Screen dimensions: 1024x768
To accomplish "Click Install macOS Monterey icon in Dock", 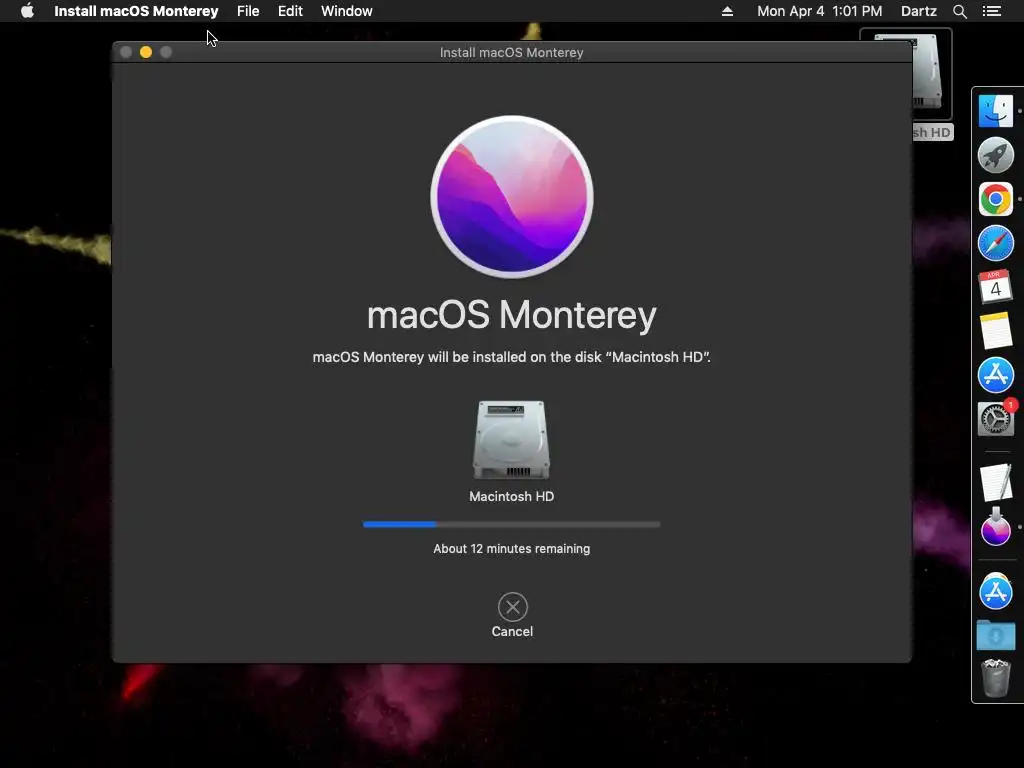I will coord(995,526).
